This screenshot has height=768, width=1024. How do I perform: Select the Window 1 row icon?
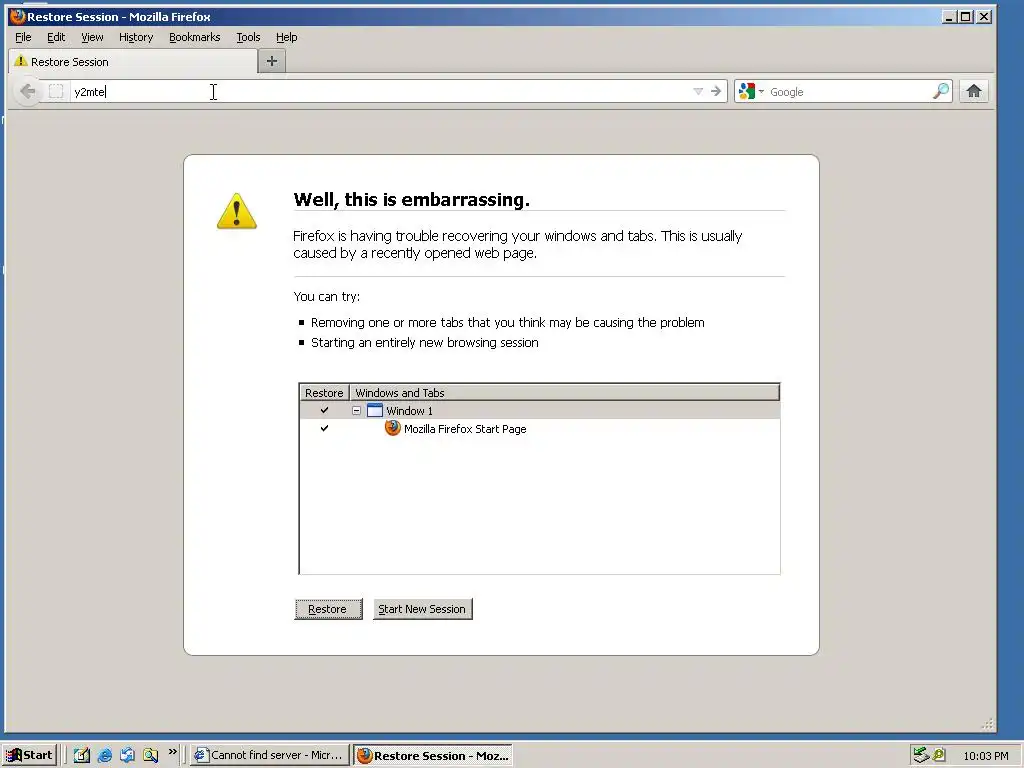375,411
